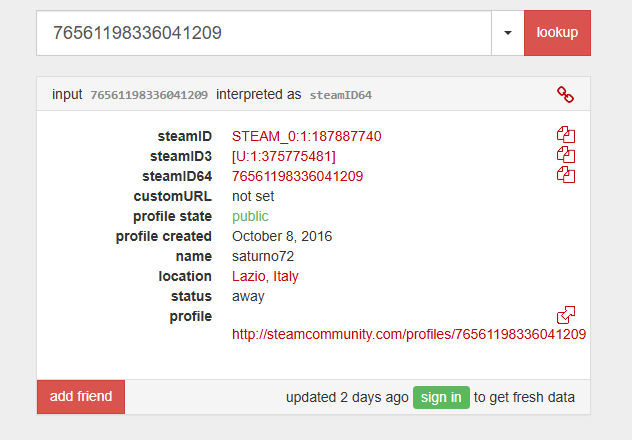
Task: Open the steamcommunity.com profile URL
Action: point(409,334)
